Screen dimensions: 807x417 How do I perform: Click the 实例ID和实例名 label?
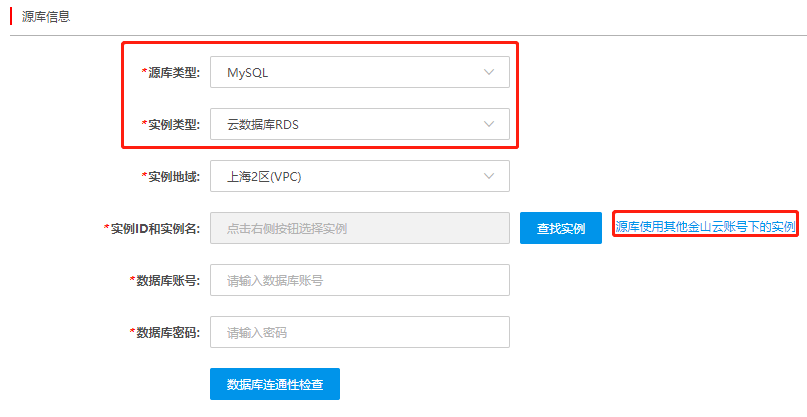coord(152,229)
